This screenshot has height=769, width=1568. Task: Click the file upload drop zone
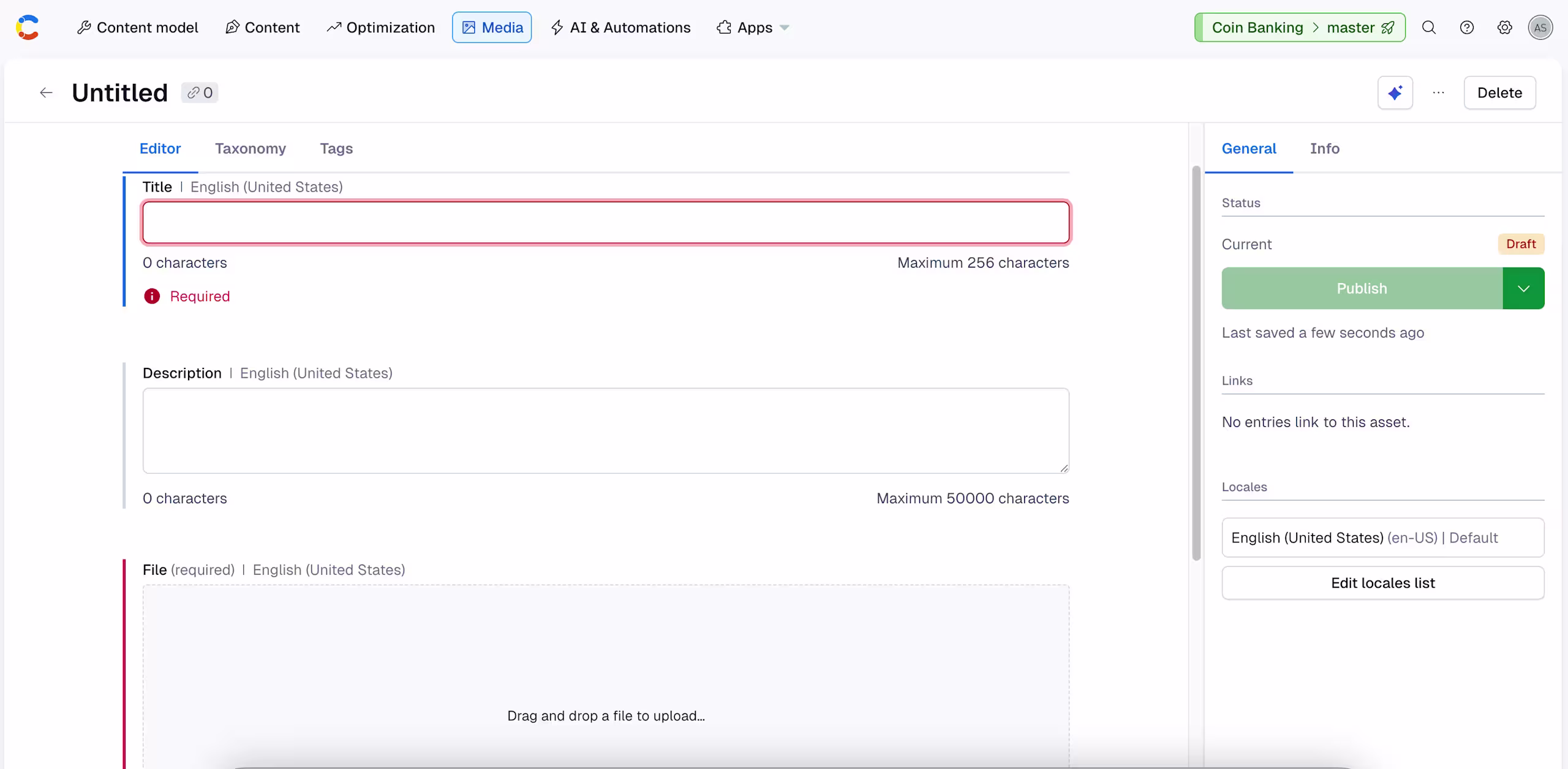pos(606,677)
